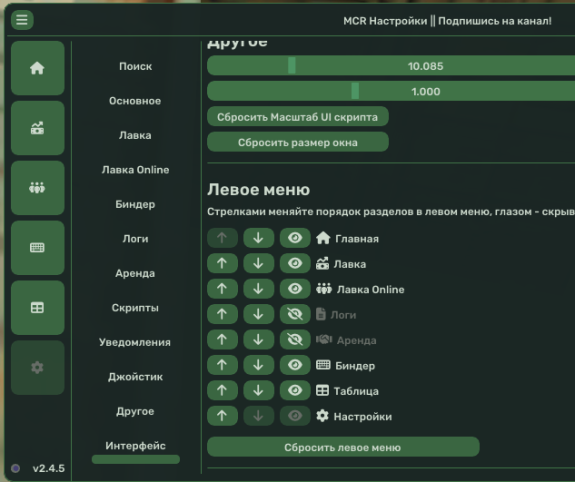Hide Главная with its eye toggle
The height and width of the screenshot is (482, 575).
point(295,238)
